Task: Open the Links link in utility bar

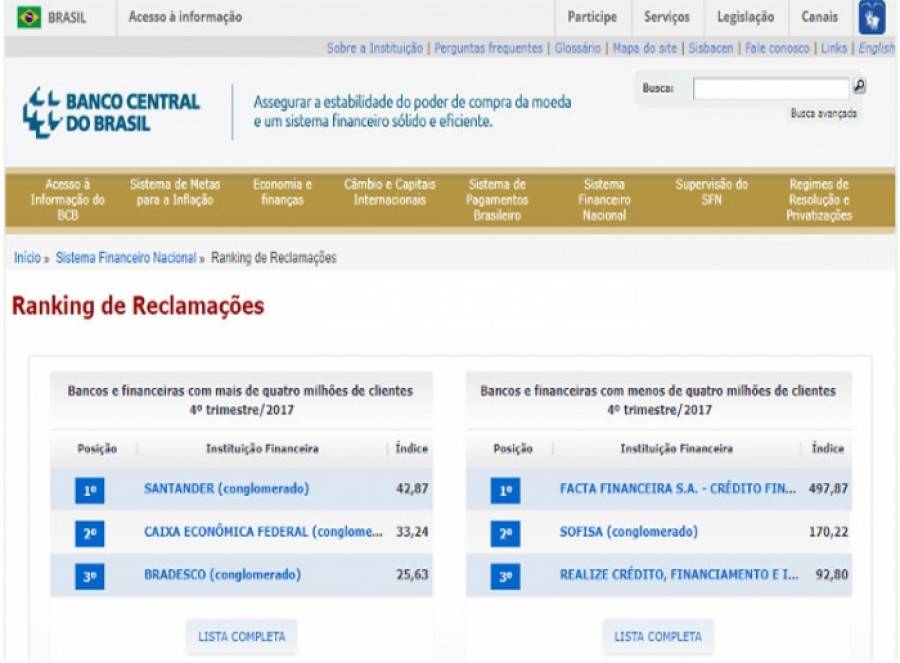Action: [x=833, y=48]
